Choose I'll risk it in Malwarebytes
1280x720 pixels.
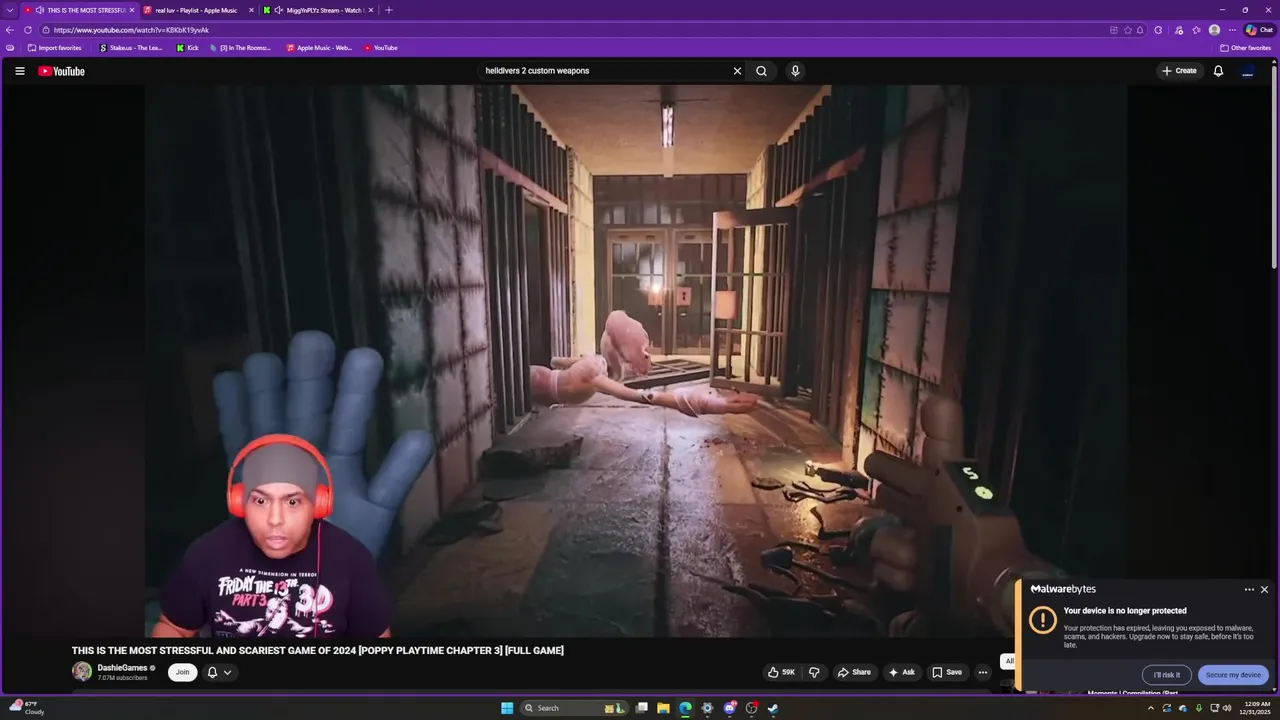pos(1166,675)
